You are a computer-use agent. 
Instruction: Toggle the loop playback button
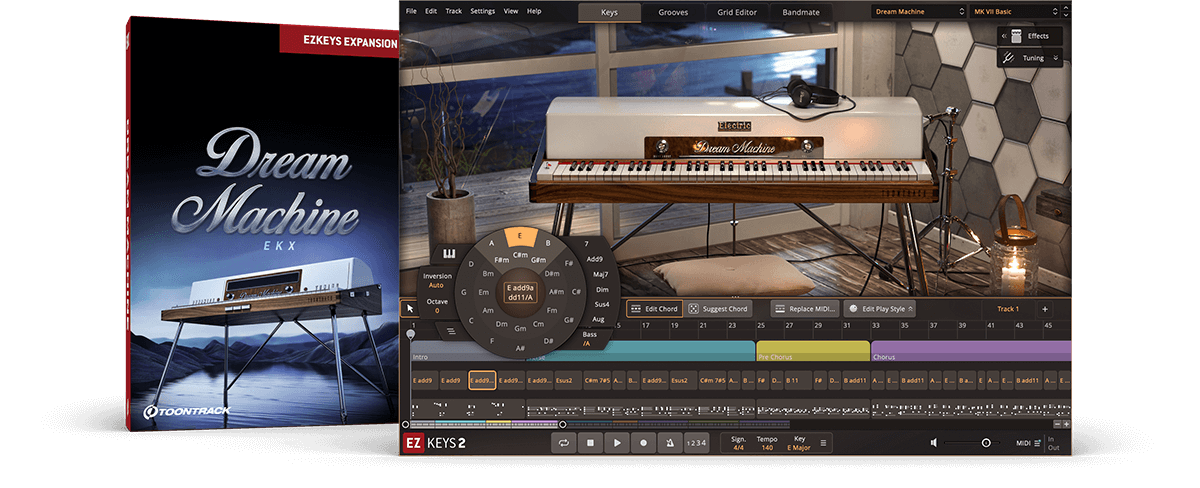click(565, 443)
